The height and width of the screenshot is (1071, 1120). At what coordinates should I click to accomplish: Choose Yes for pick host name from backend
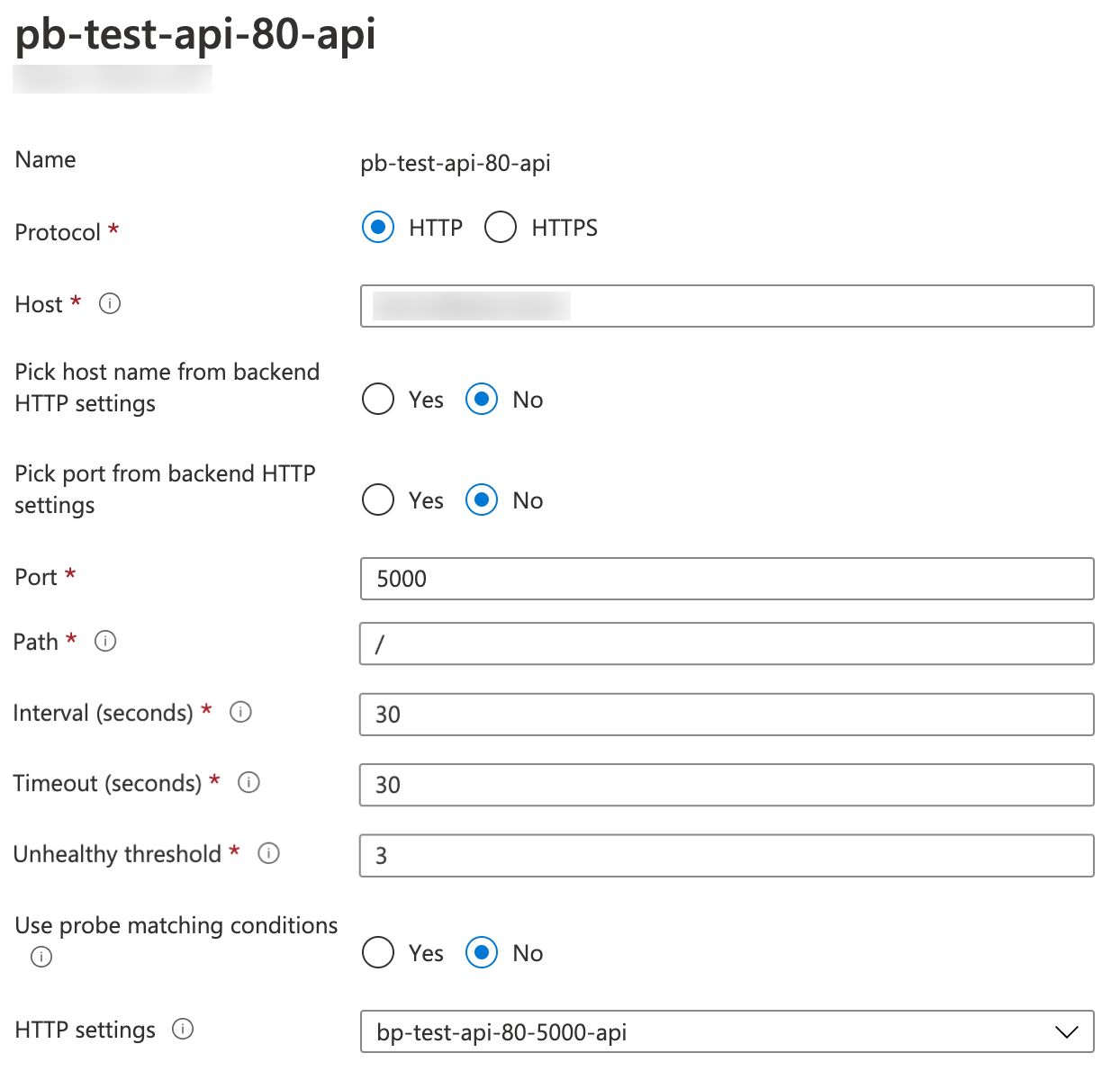[378, 399]
